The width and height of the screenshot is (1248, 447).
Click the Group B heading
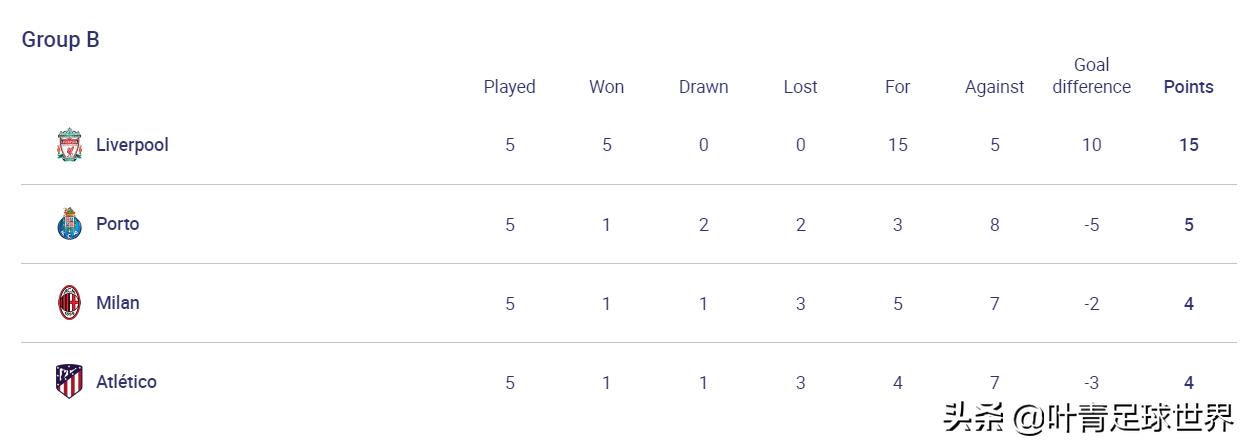pos(61,40)
